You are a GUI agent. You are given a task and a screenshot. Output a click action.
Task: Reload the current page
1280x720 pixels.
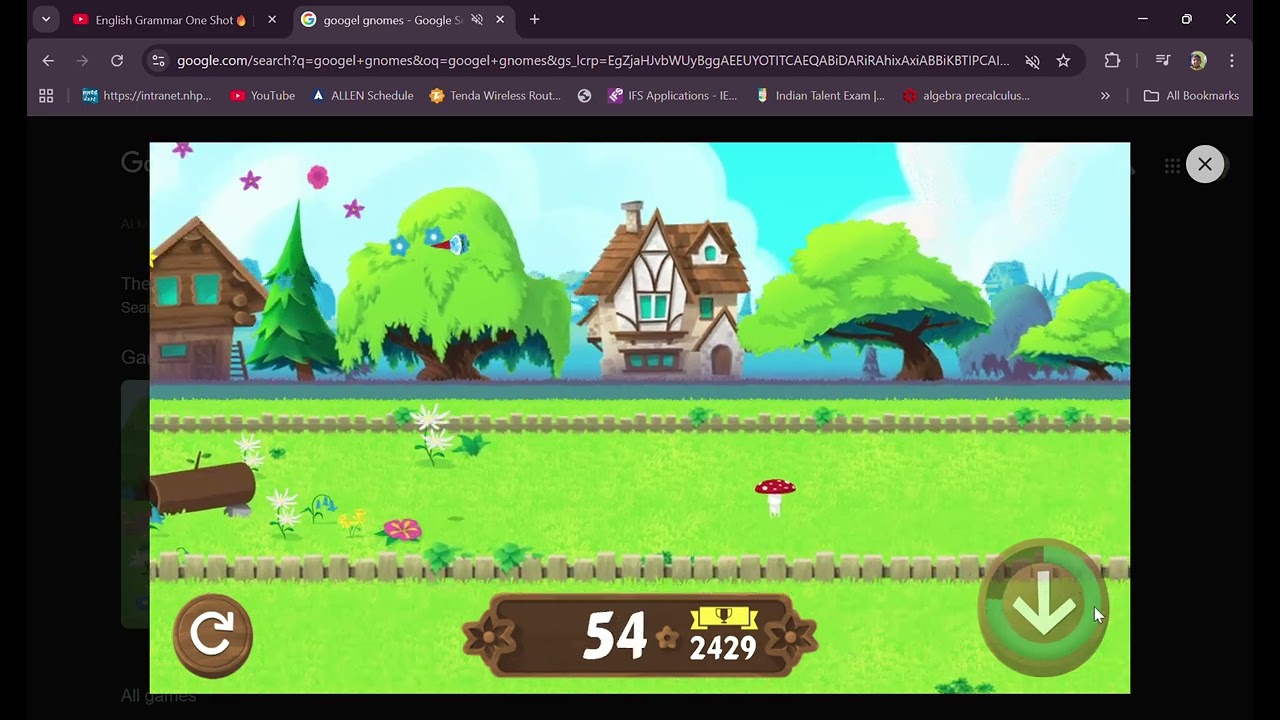[x=117, y=61]
